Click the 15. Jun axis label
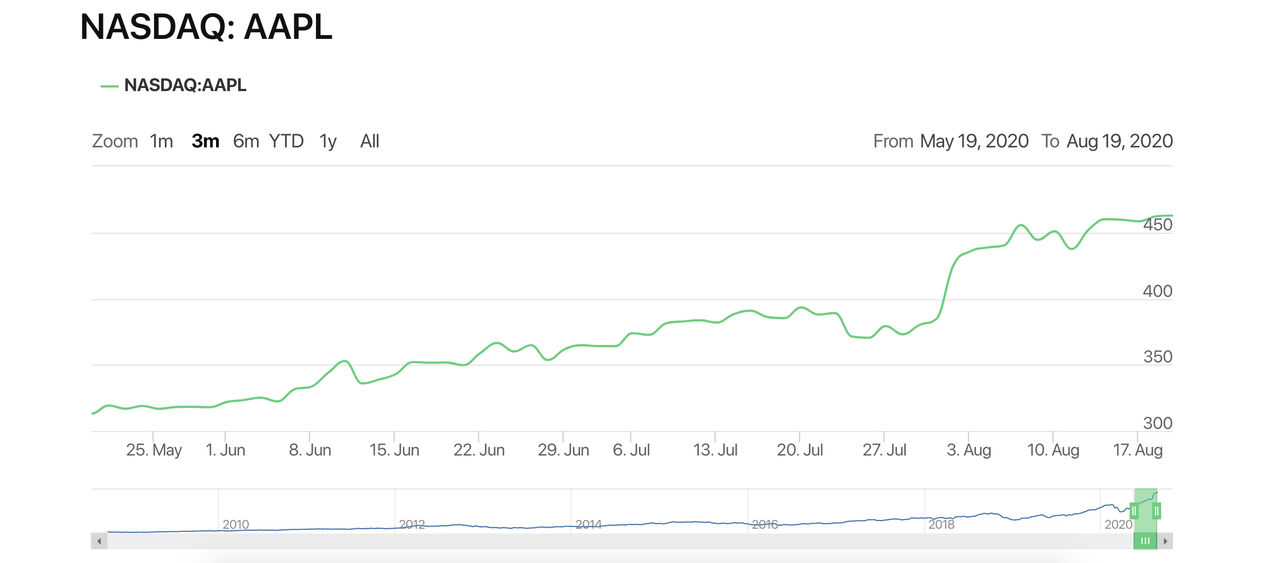Screen dimensions: 1280x563 tap(394, 450)
